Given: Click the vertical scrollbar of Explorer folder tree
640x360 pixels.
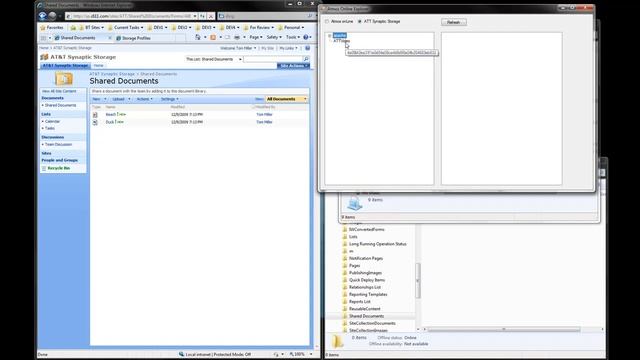Looking at the screenshot, I should [x=418, y=280].
